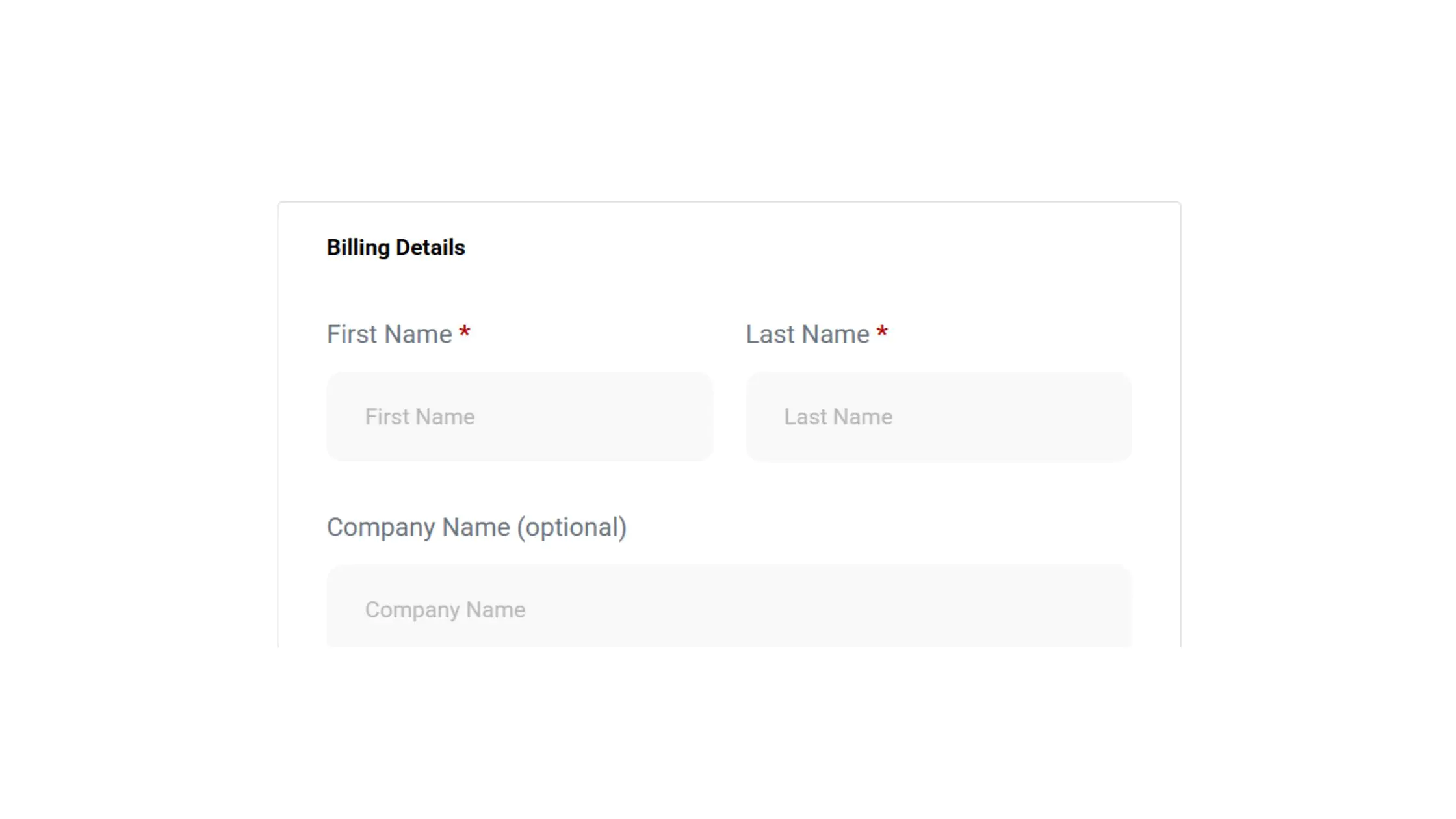This screenshot has height=819, width=1456.
Task: Click the word "Details" in heading
Action: click(430, 248)
